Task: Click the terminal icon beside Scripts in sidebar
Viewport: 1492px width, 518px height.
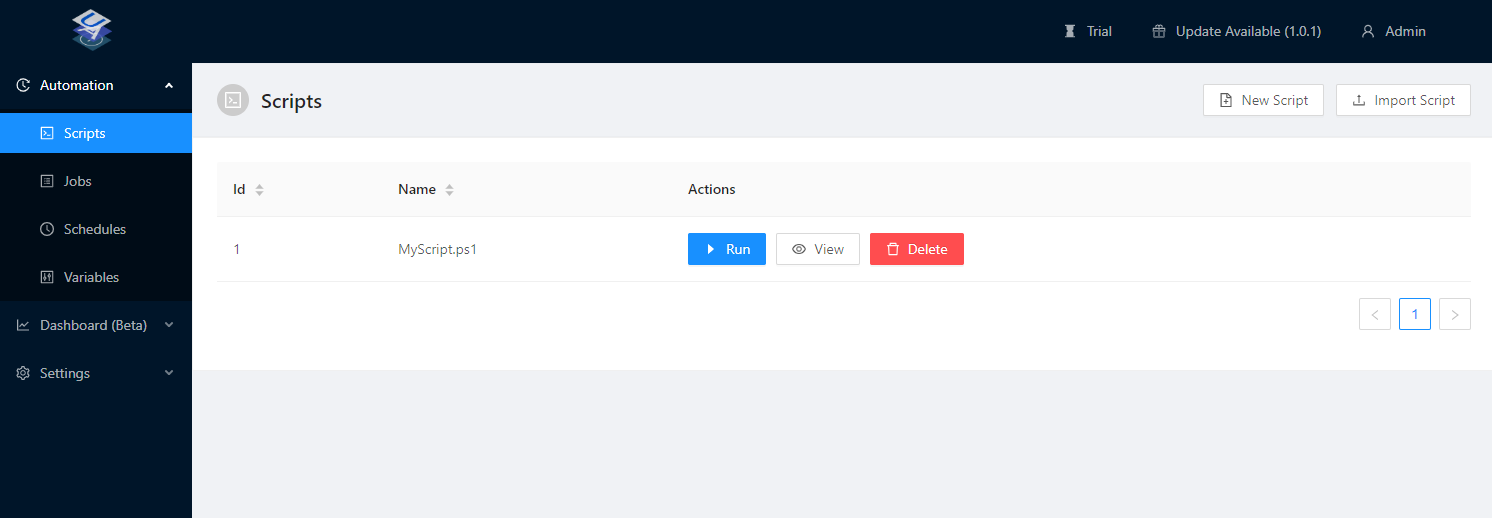Action: [46, 133]
